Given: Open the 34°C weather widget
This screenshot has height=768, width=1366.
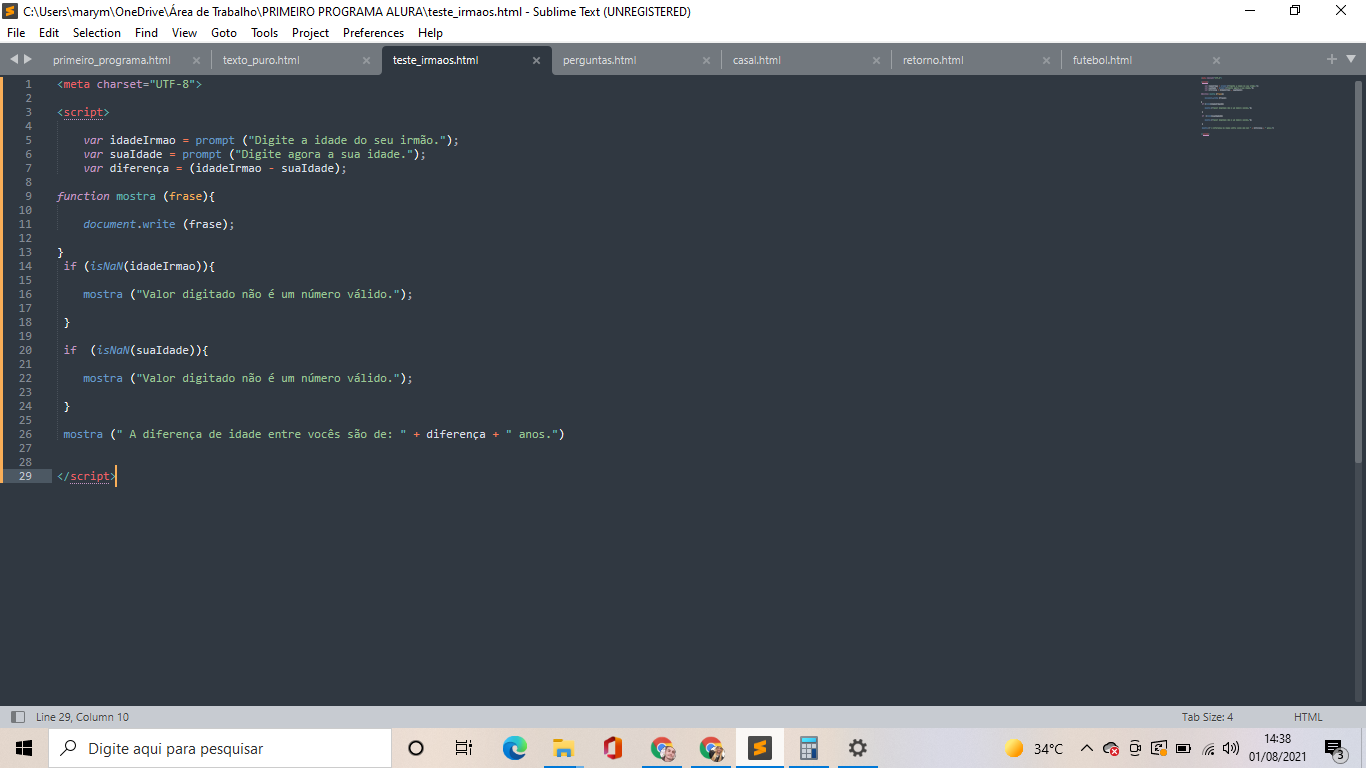Looking at the screenshot, I should tap(1034, 748).
